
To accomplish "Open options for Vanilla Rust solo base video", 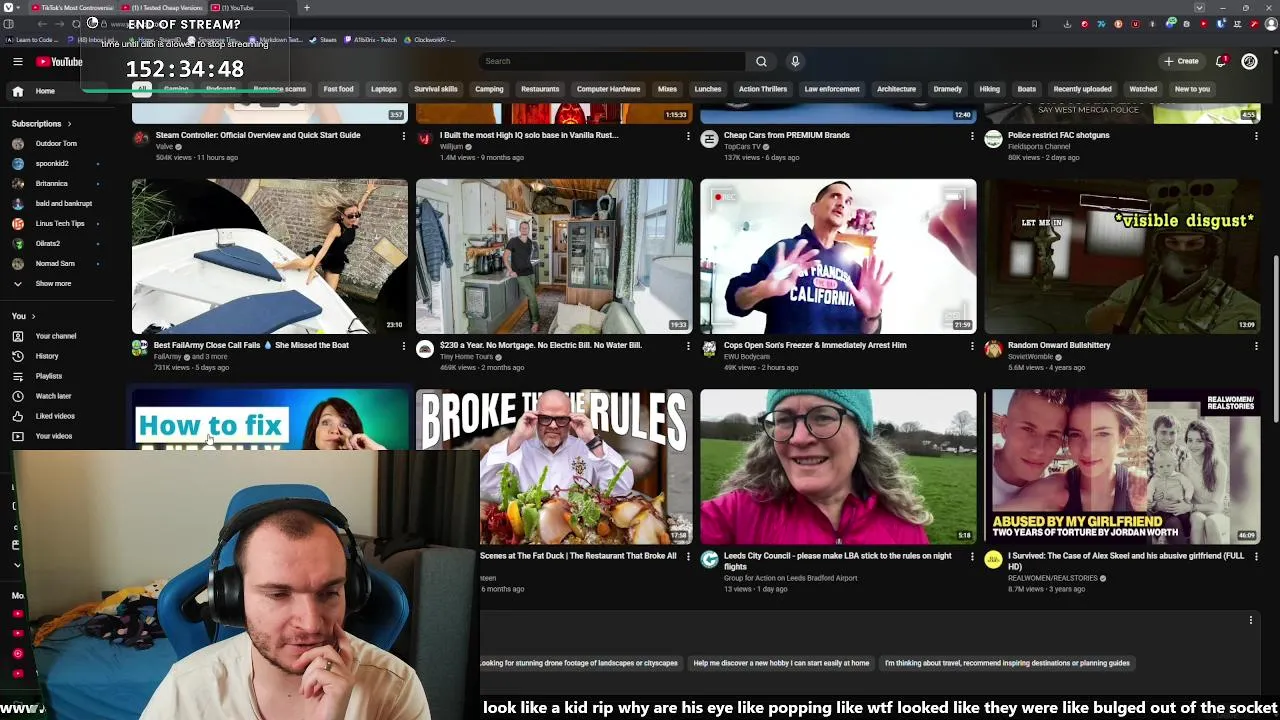I will coord(688,136).
